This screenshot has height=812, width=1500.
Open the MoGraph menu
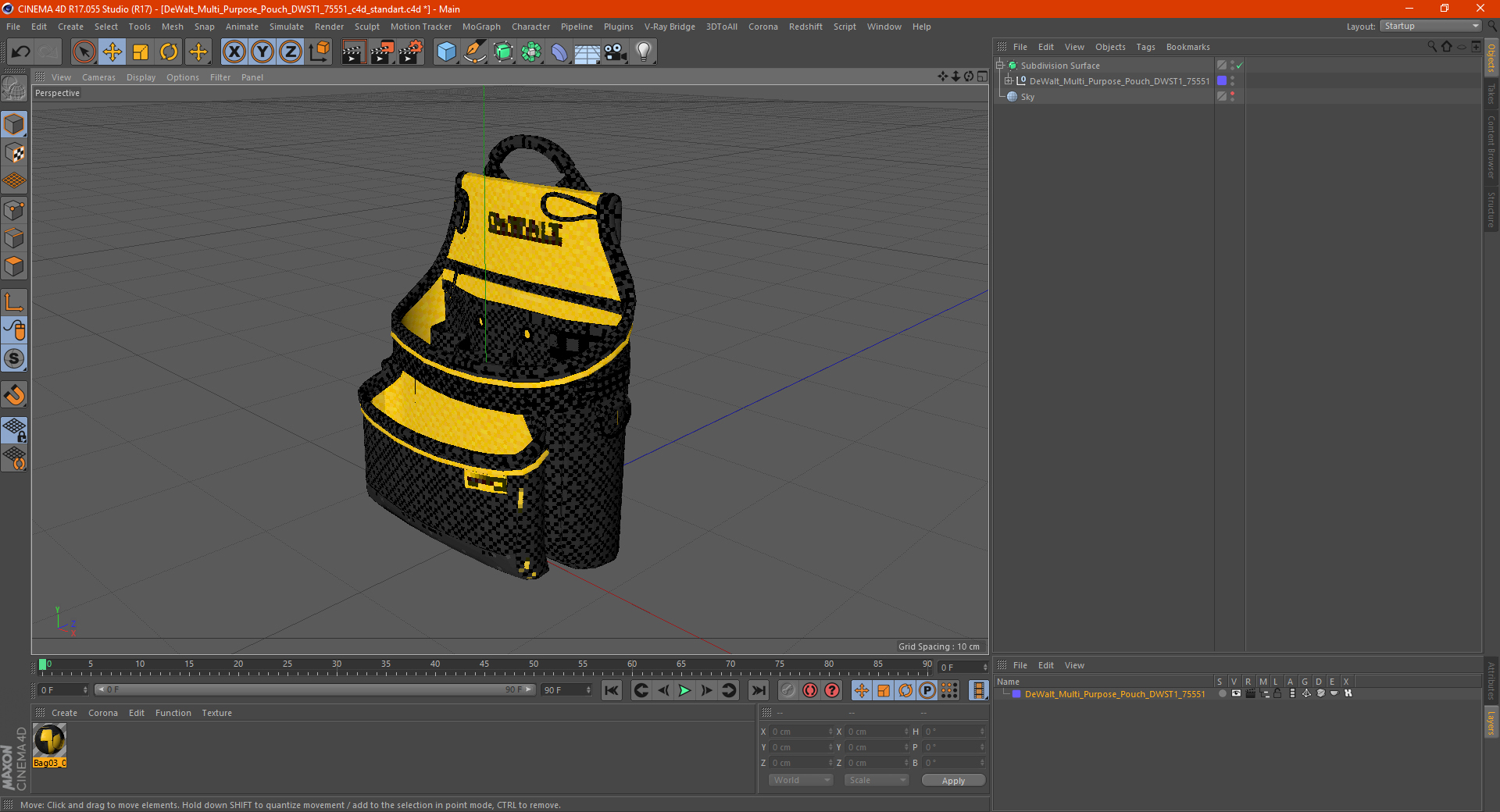(481, 27)
